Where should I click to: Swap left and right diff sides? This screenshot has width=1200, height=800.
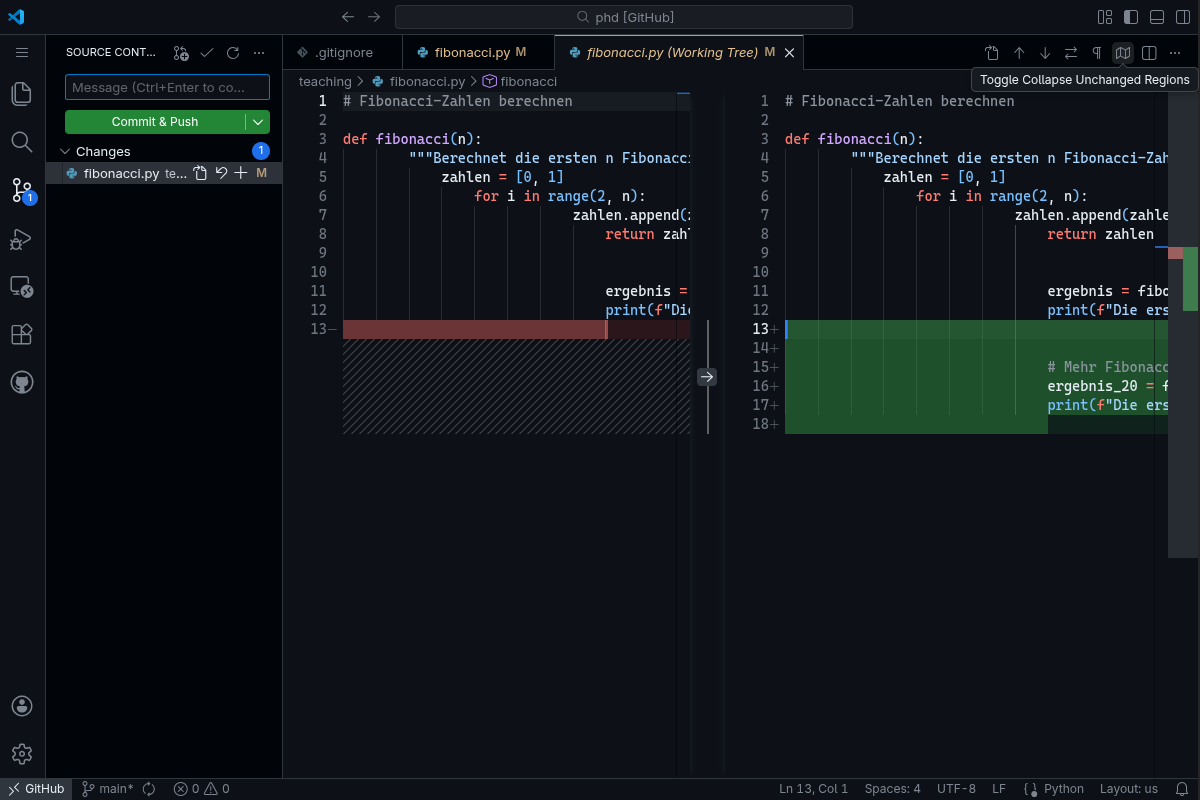point(1071,53)
